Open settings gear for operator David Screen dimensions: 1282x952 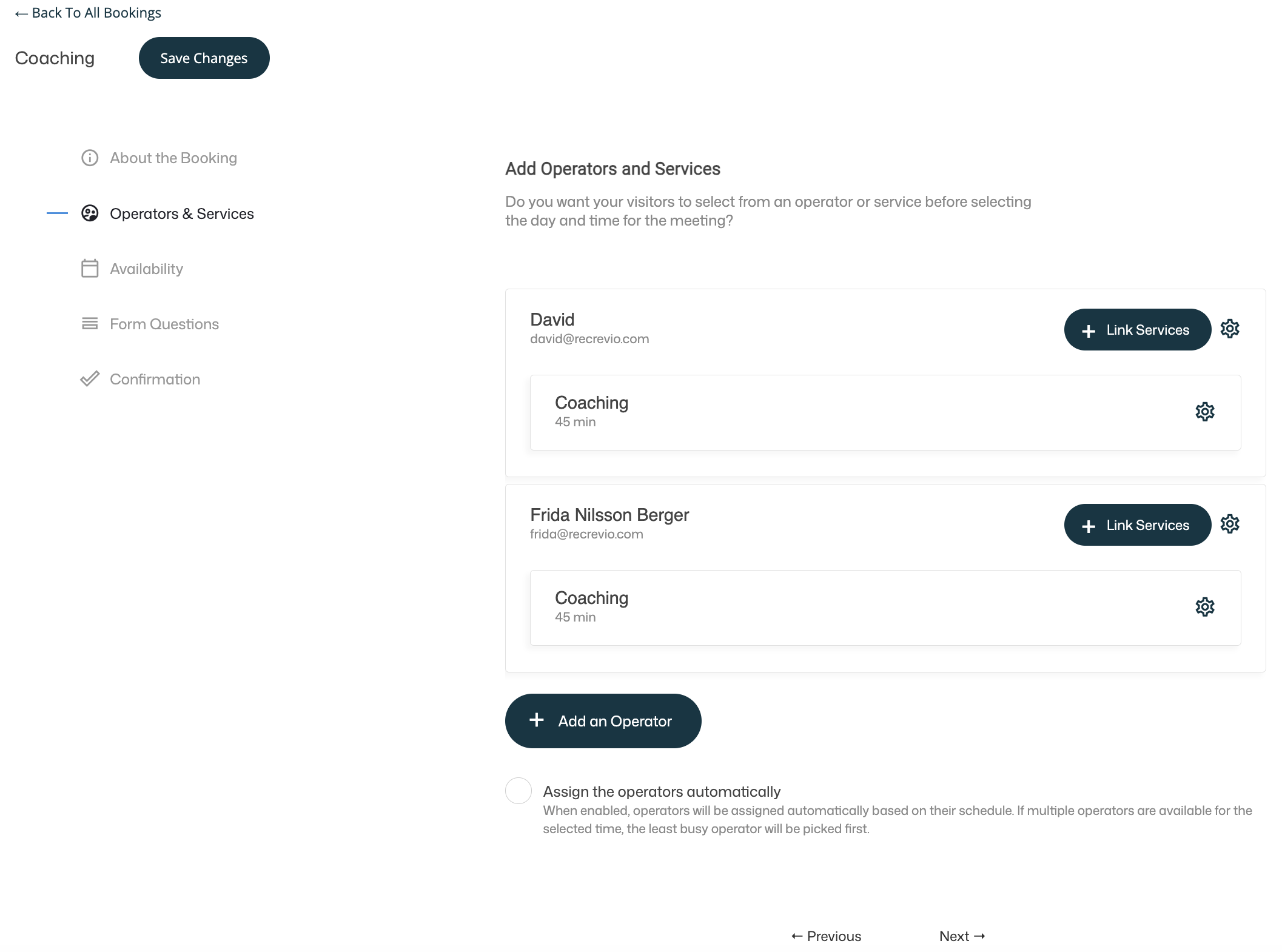(1229, 329)
